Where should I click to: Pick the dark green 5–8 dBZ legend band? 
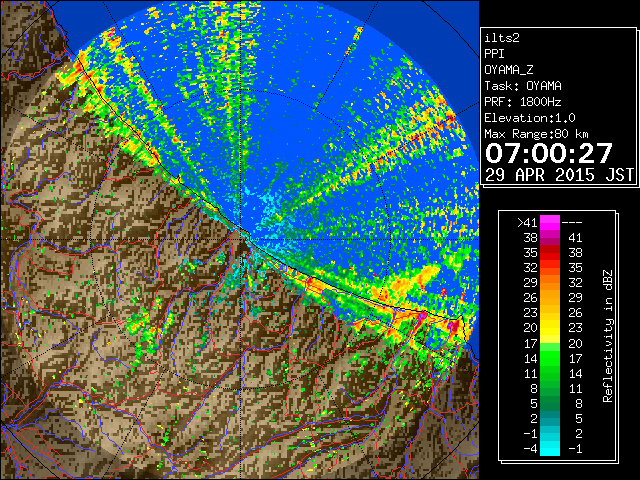tap(550, 403)
